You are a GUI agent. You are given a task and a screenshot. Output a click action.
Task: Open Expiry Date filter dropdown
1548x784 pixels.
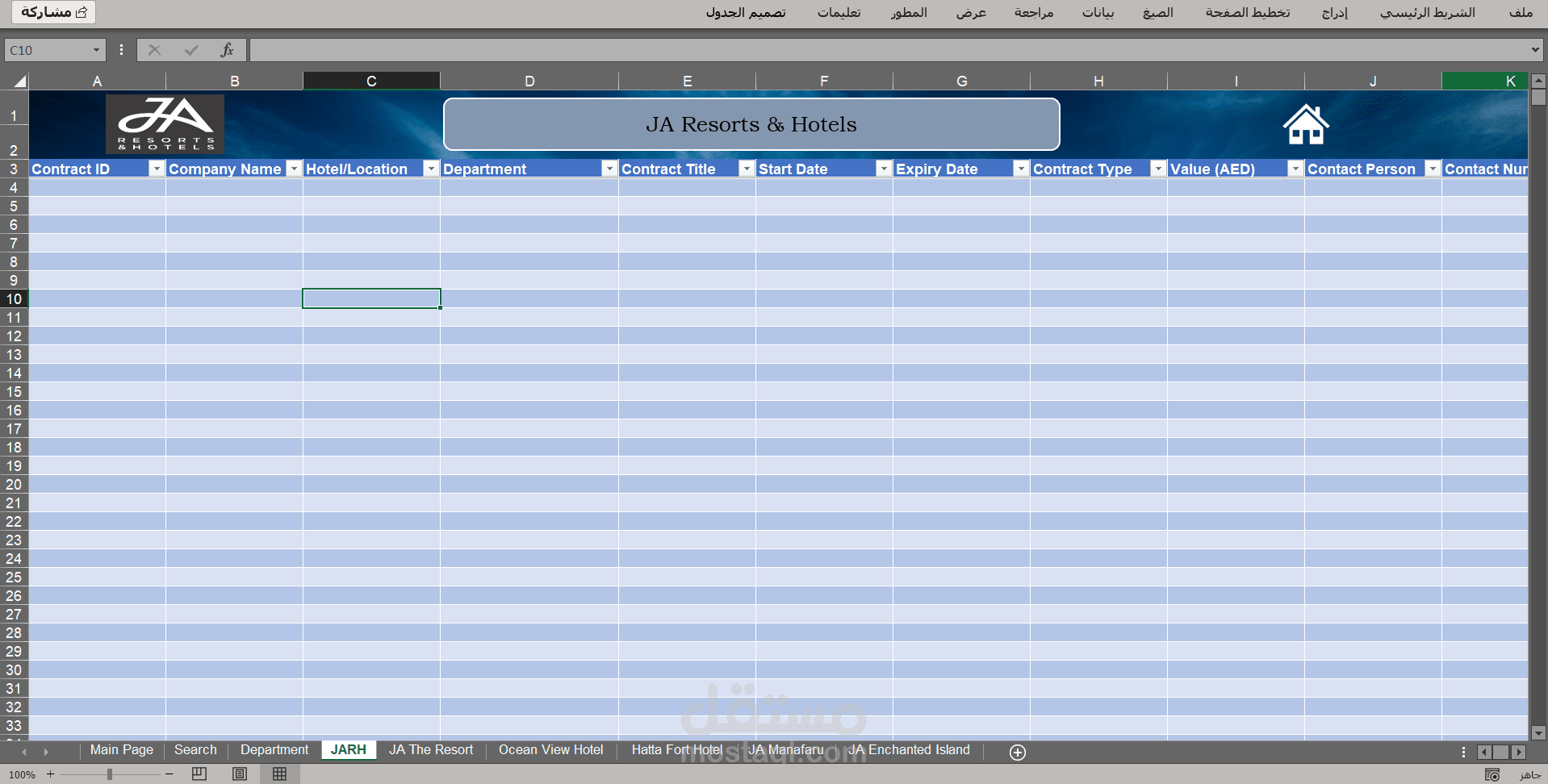[x=1021, y=169]
